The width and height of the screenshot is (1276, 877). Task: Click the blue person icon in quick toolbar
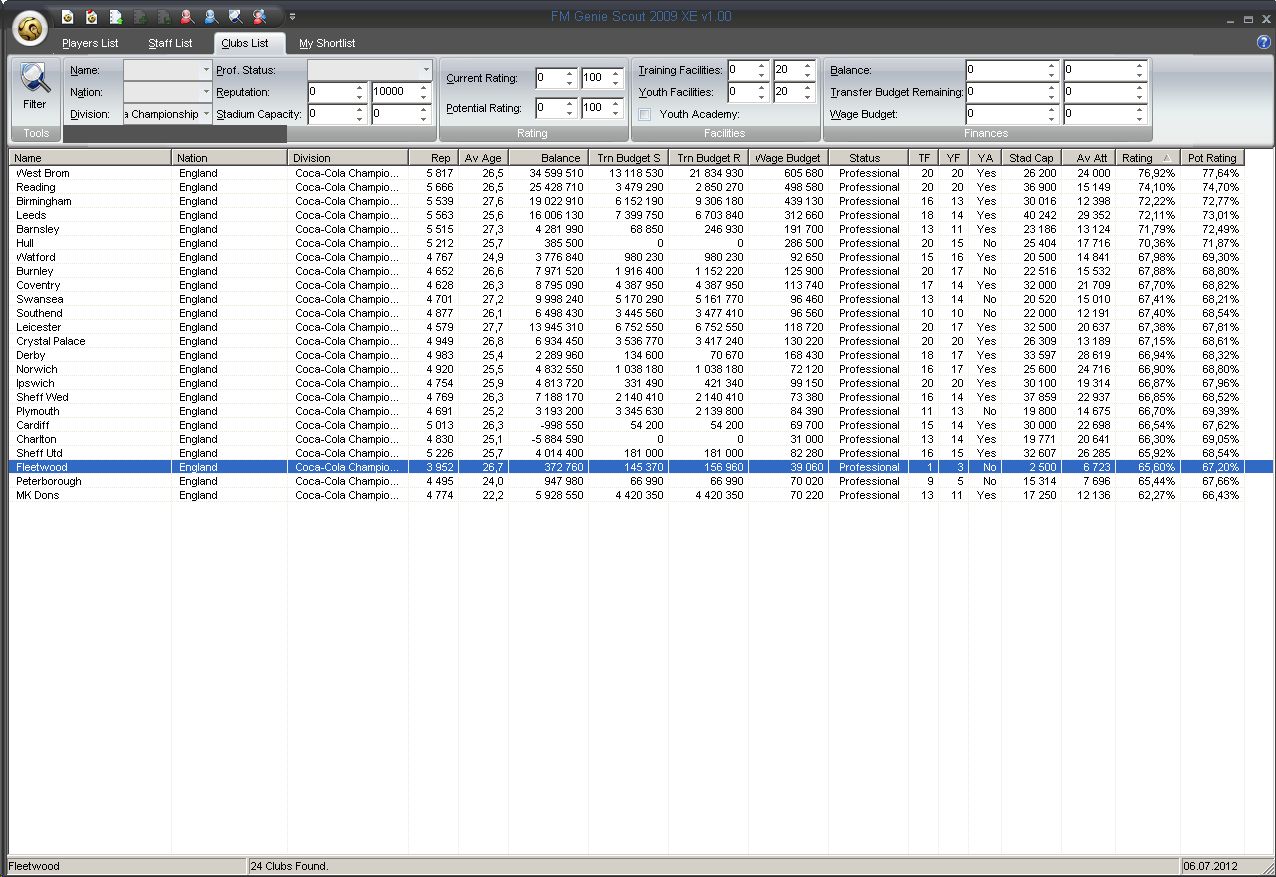211,17
